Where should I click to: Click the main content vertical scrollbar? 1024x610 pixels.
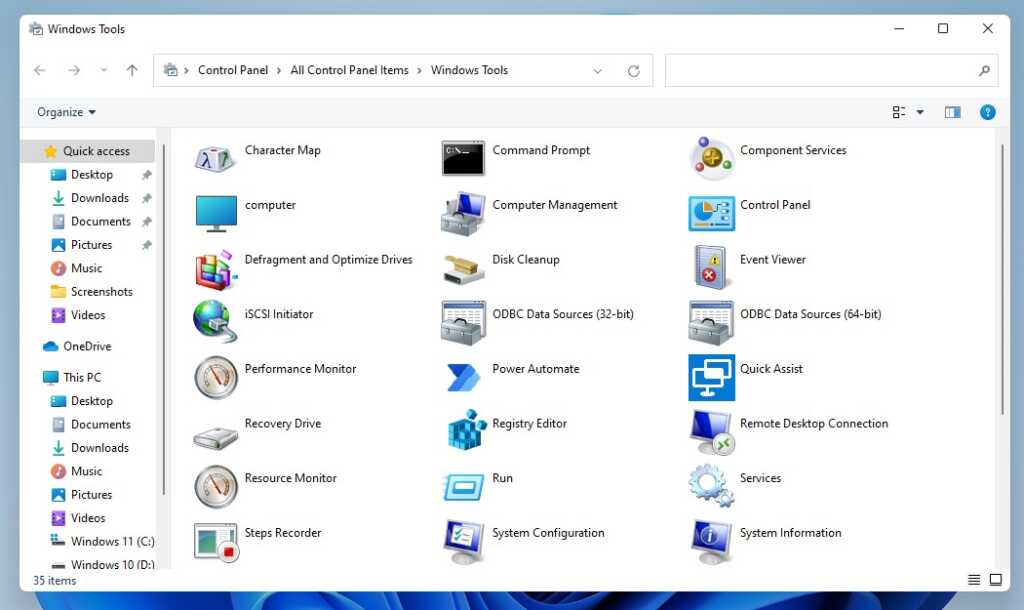click(x=1002, y=280)
